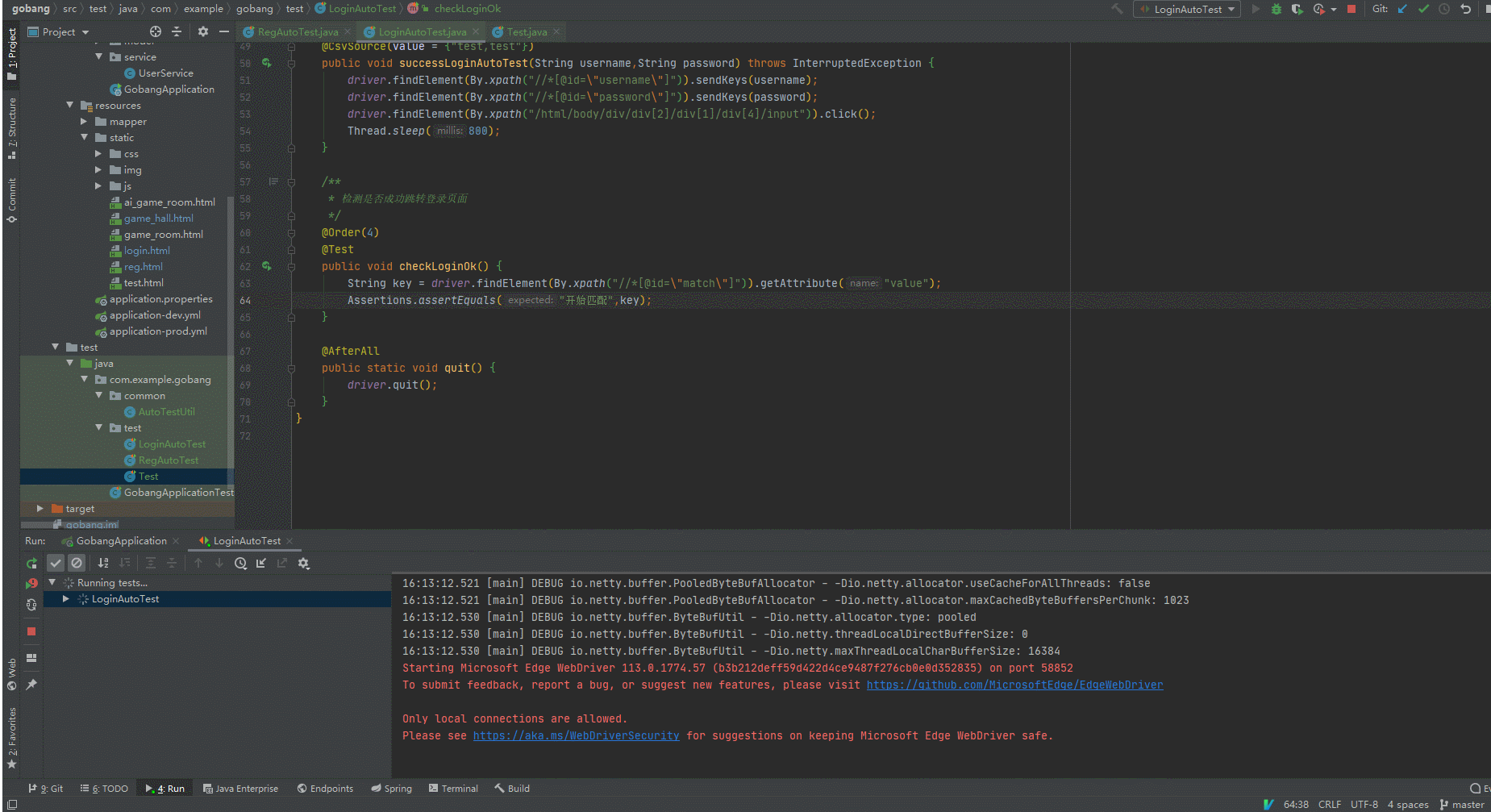1491x812 pixels.
Task: Toggle the Commit side tool window
Action: coord(11,200)
